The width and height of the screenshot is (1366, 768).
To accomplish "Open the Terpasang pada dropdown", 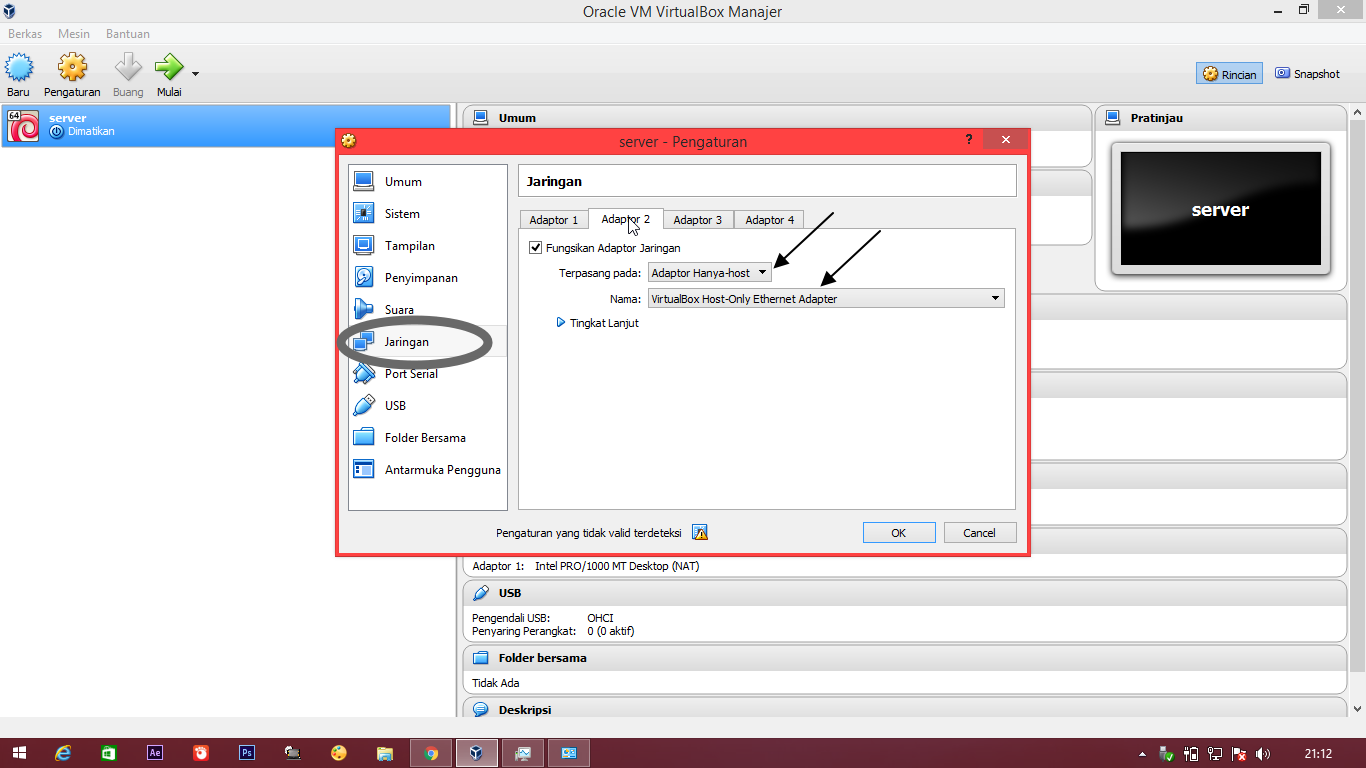I will coord(710,272).
